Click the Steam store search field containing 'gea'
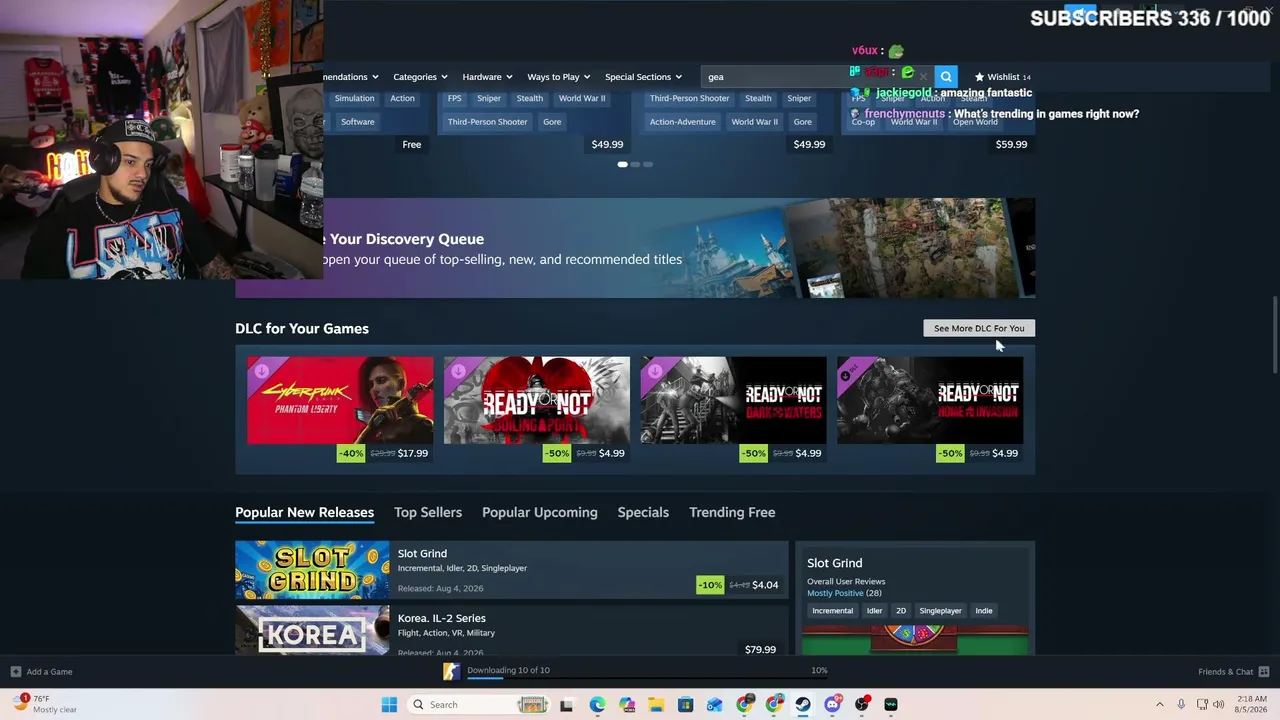The width and height of the screenshot is (1280, 720). point(815,77)
